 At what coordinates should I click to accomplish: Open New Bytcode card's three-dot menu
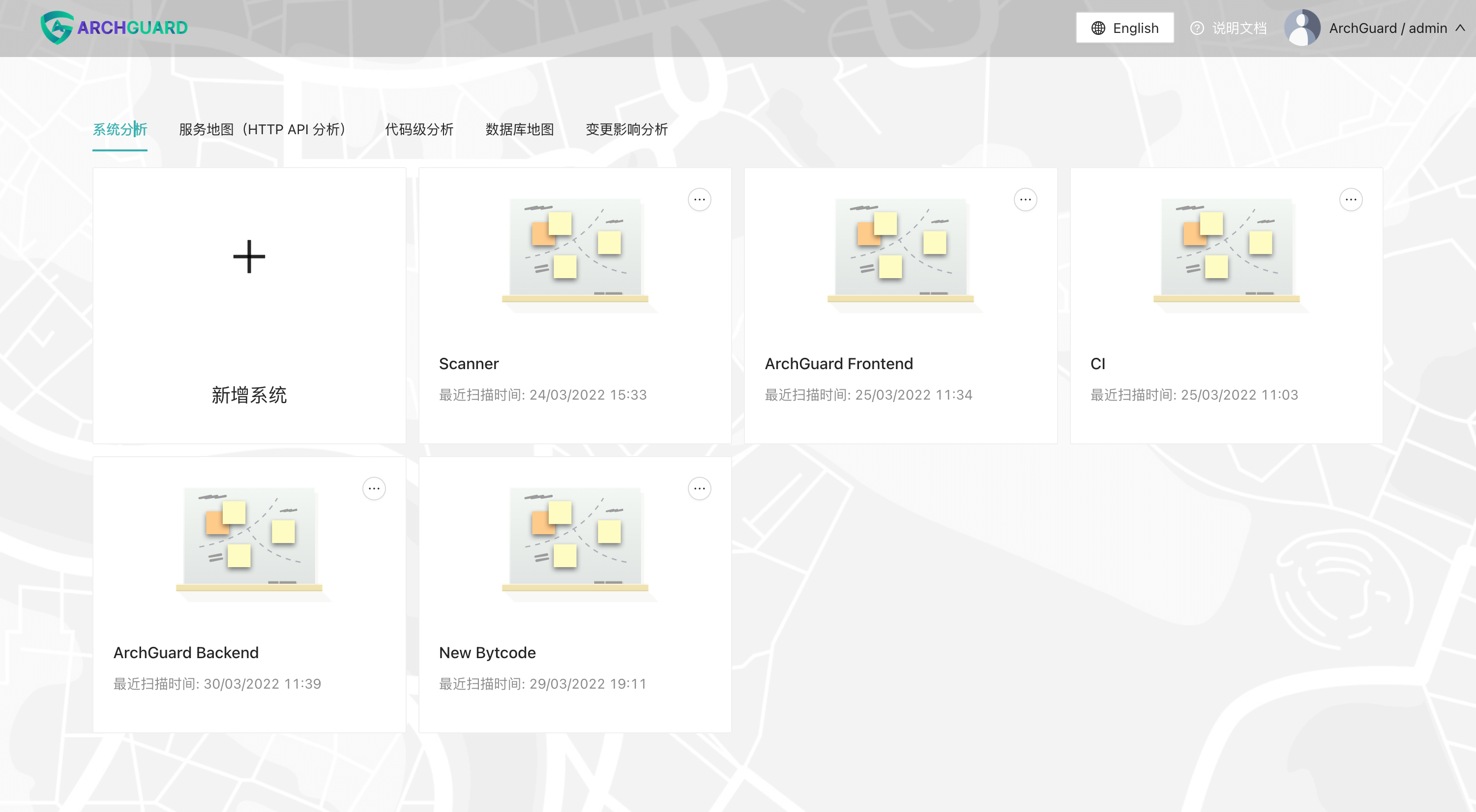[x=699, y=489]
